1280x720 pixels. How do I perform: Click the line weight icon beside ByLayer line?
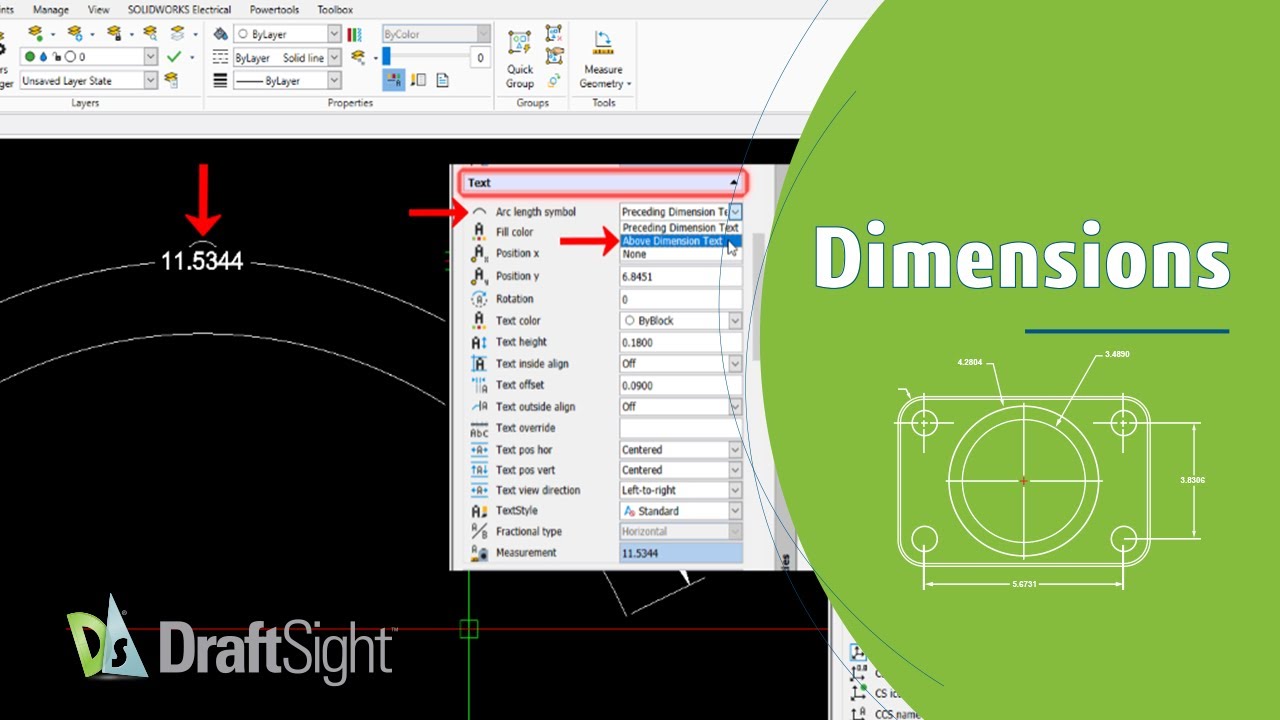tap(221, 81)
